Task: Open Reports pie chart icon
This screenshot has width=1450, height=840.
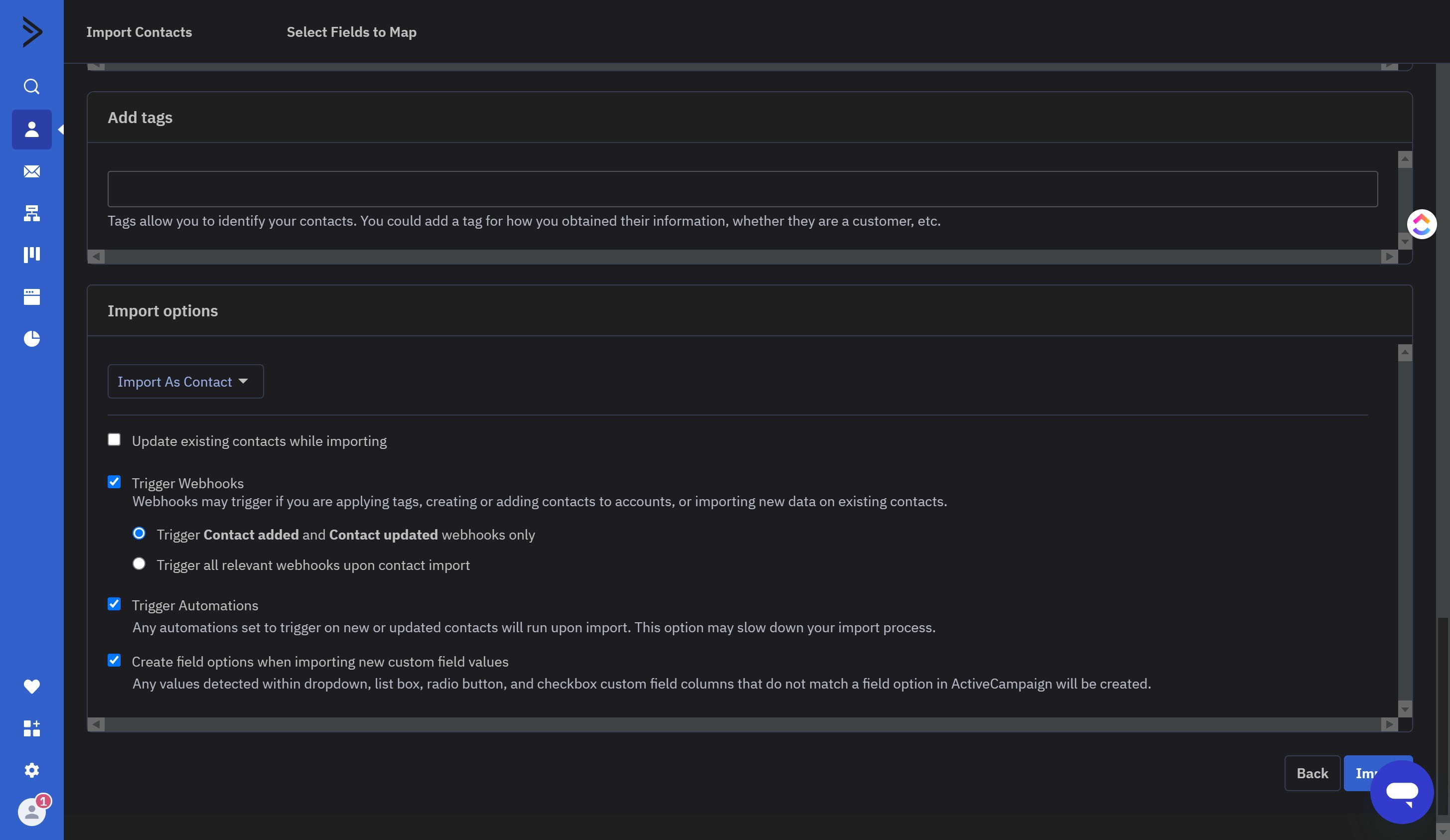Action: pos(32,339)
